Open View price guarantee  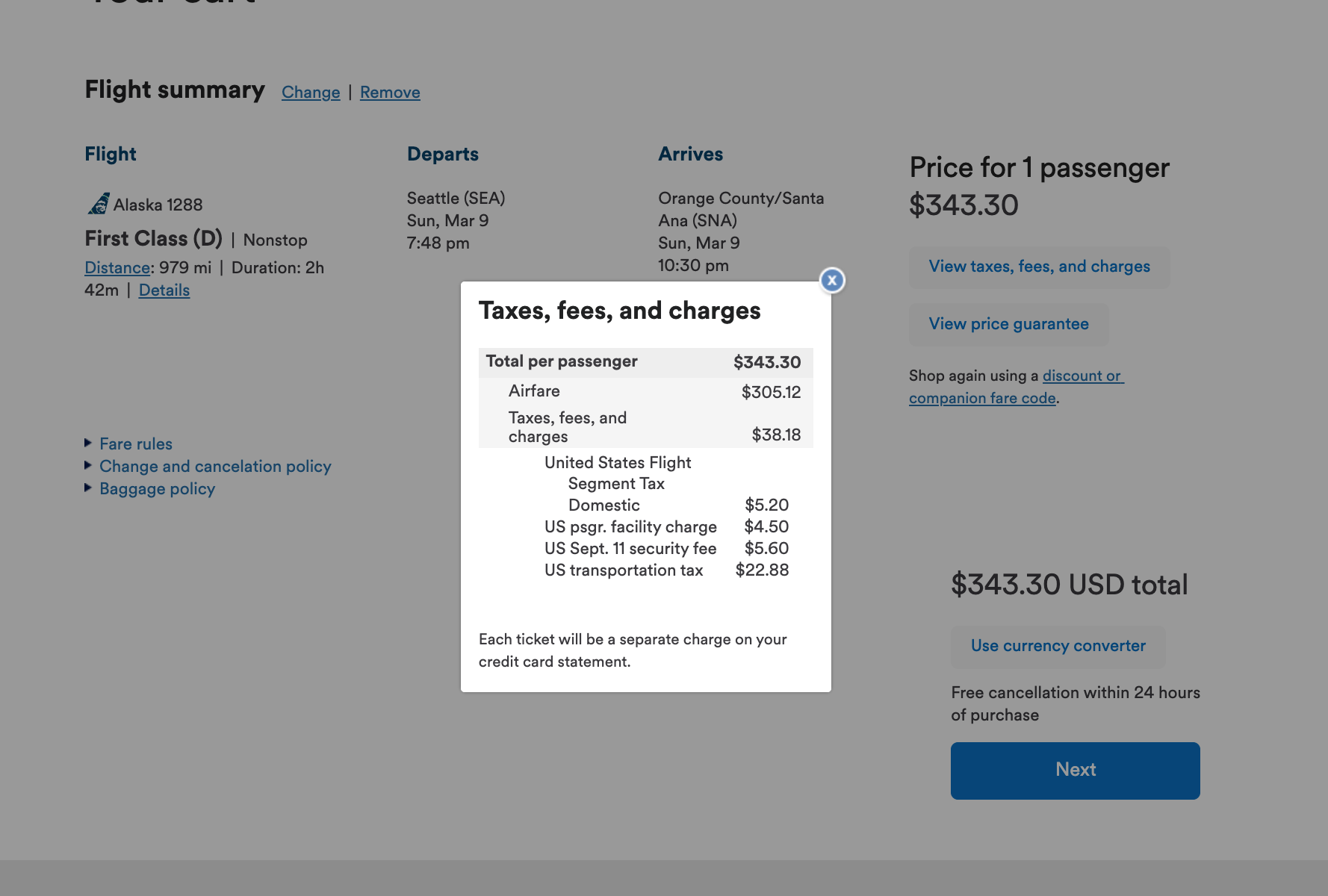1008,324
